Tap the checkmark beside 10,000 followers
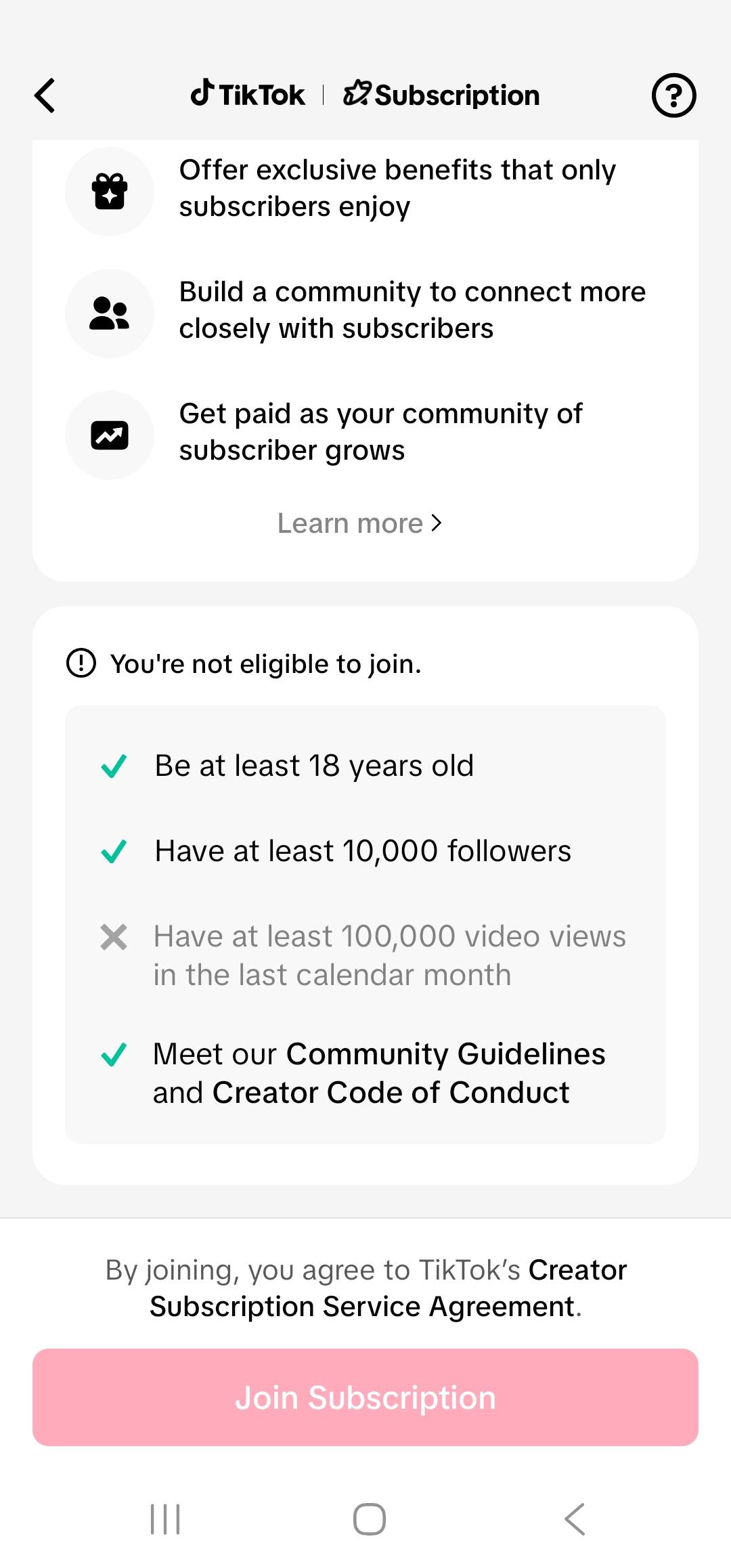 click(114, 852)
